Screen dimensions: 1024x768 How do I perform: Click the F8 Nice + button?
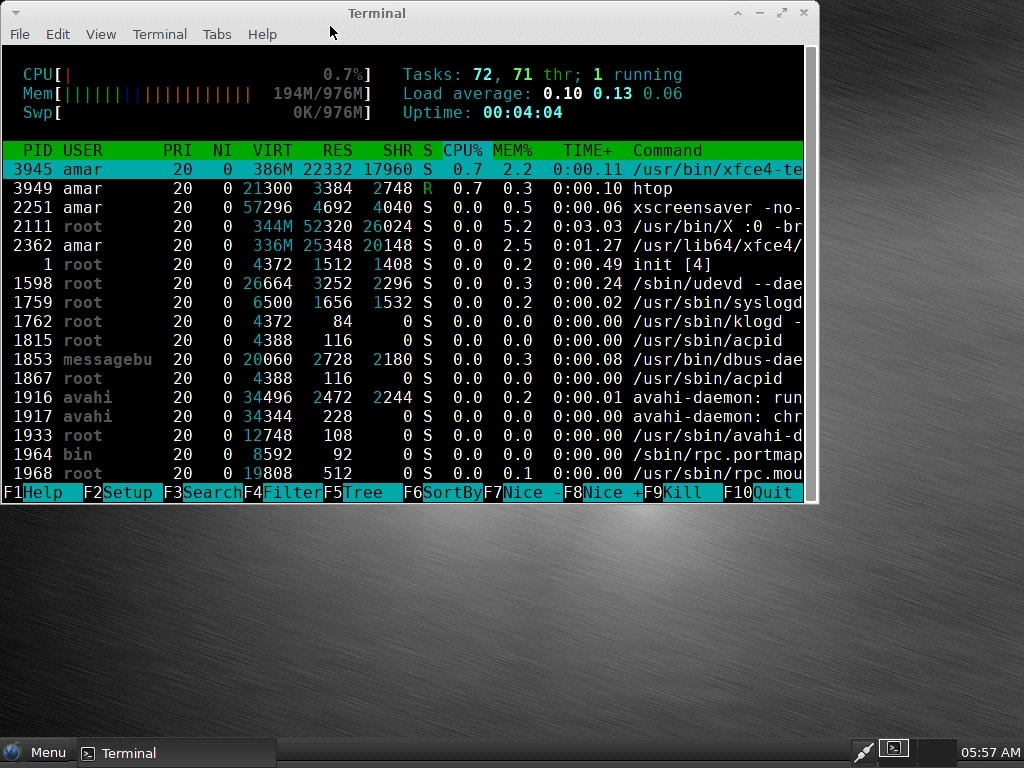pos(603,492)
